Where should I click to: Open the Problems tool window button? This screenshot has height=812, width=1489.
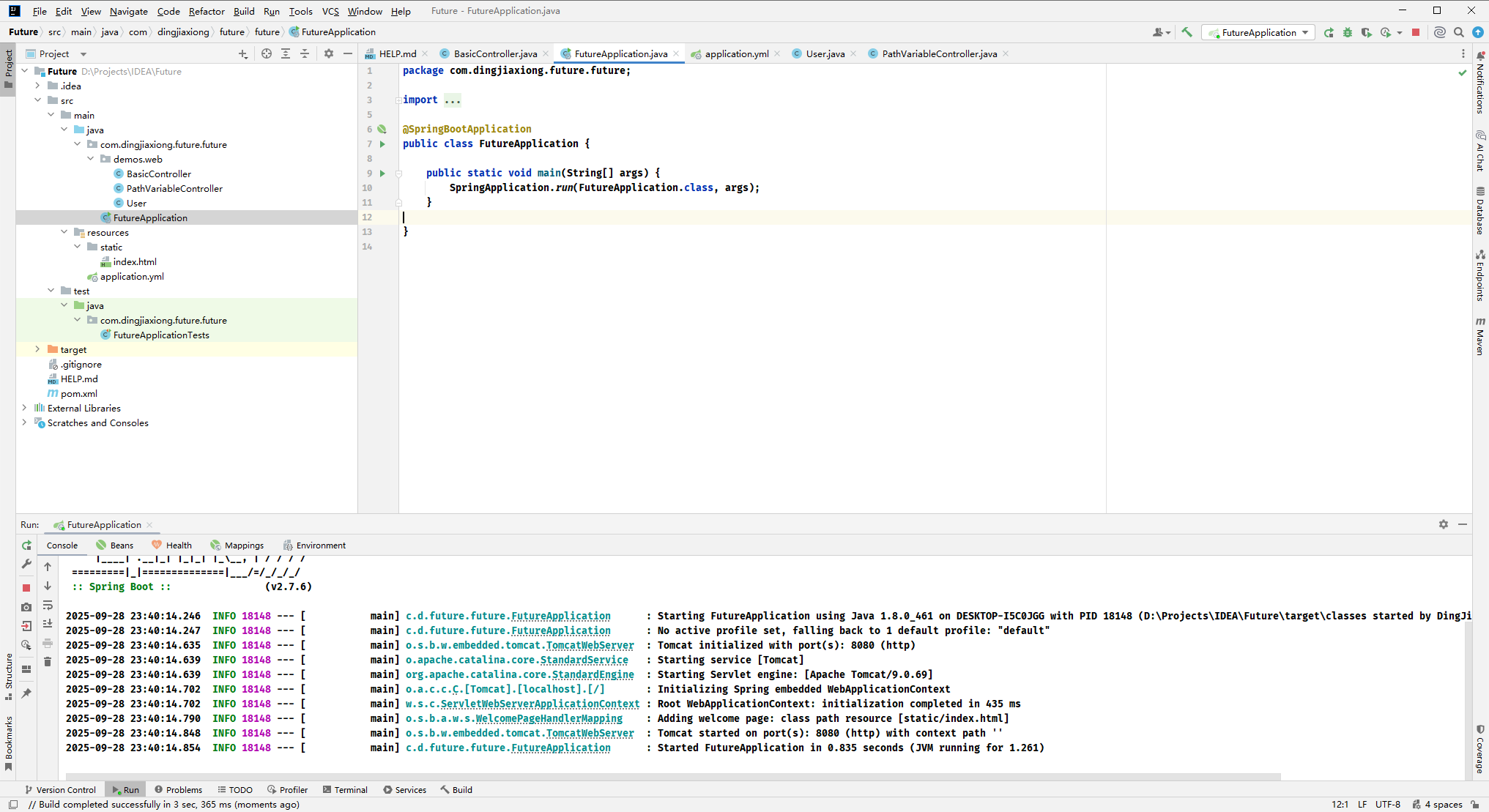coord(178,789)
